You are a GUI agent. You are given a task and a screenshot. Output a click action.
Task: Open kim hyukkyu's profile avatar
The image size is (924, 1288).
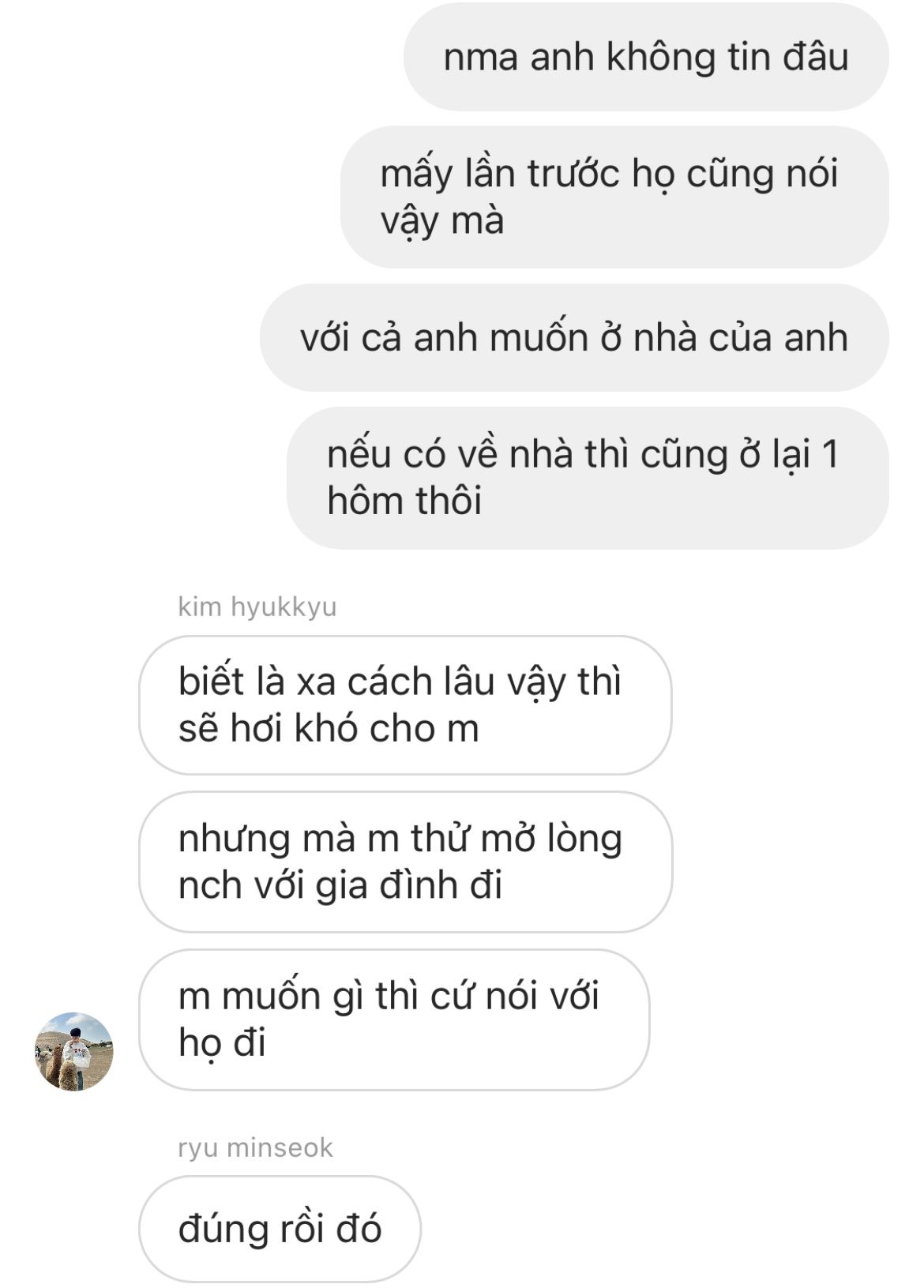74,1051
